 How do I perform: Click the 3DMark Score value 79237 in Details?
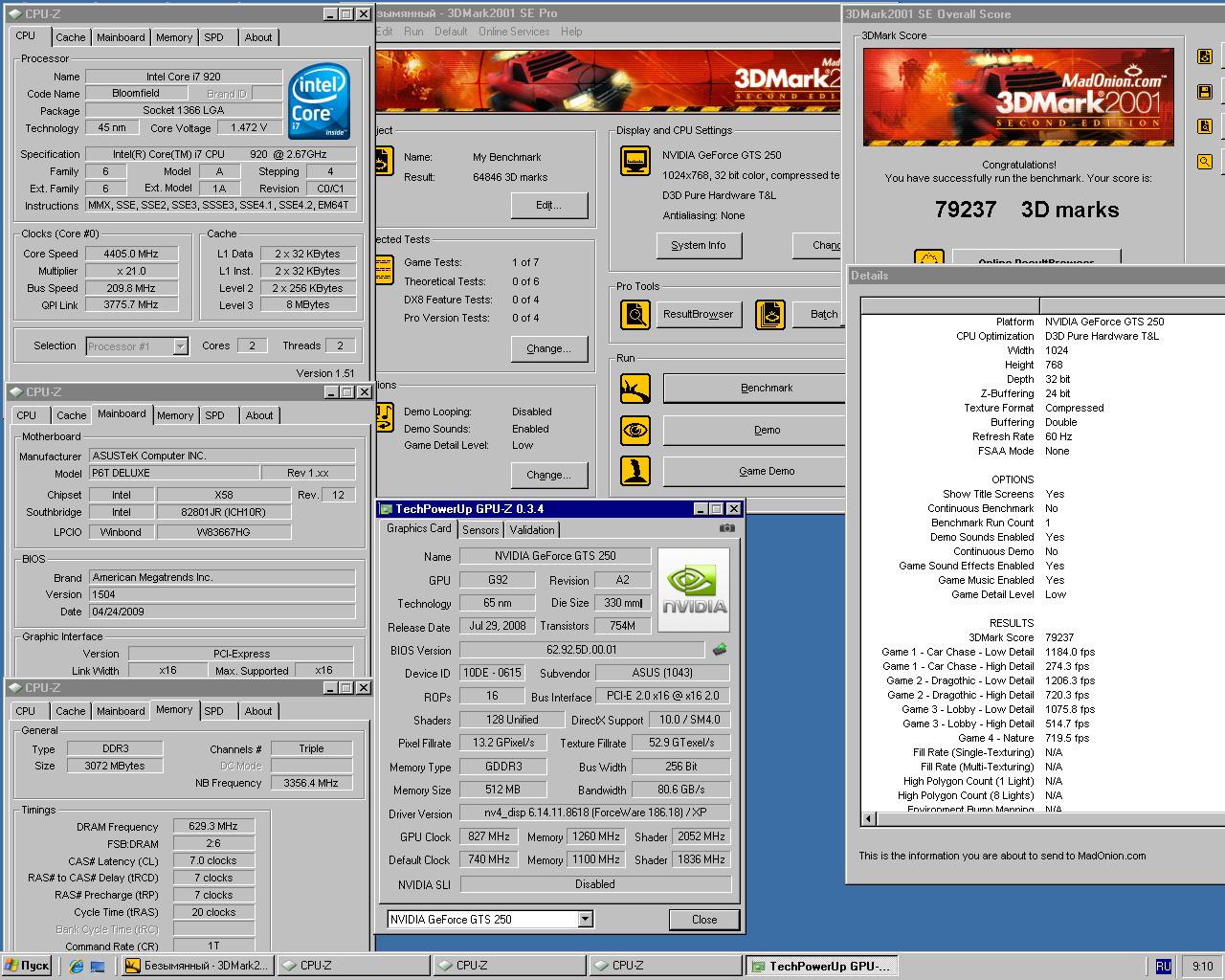click(1059, 637)
